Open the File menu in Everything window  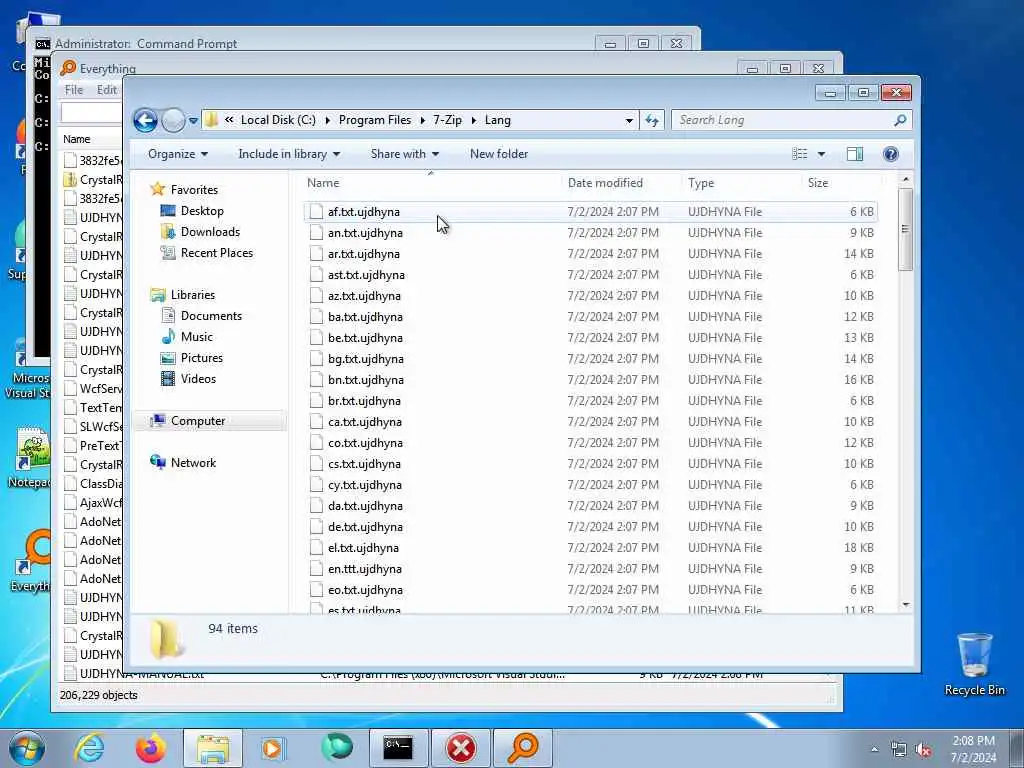pos(74,90)
